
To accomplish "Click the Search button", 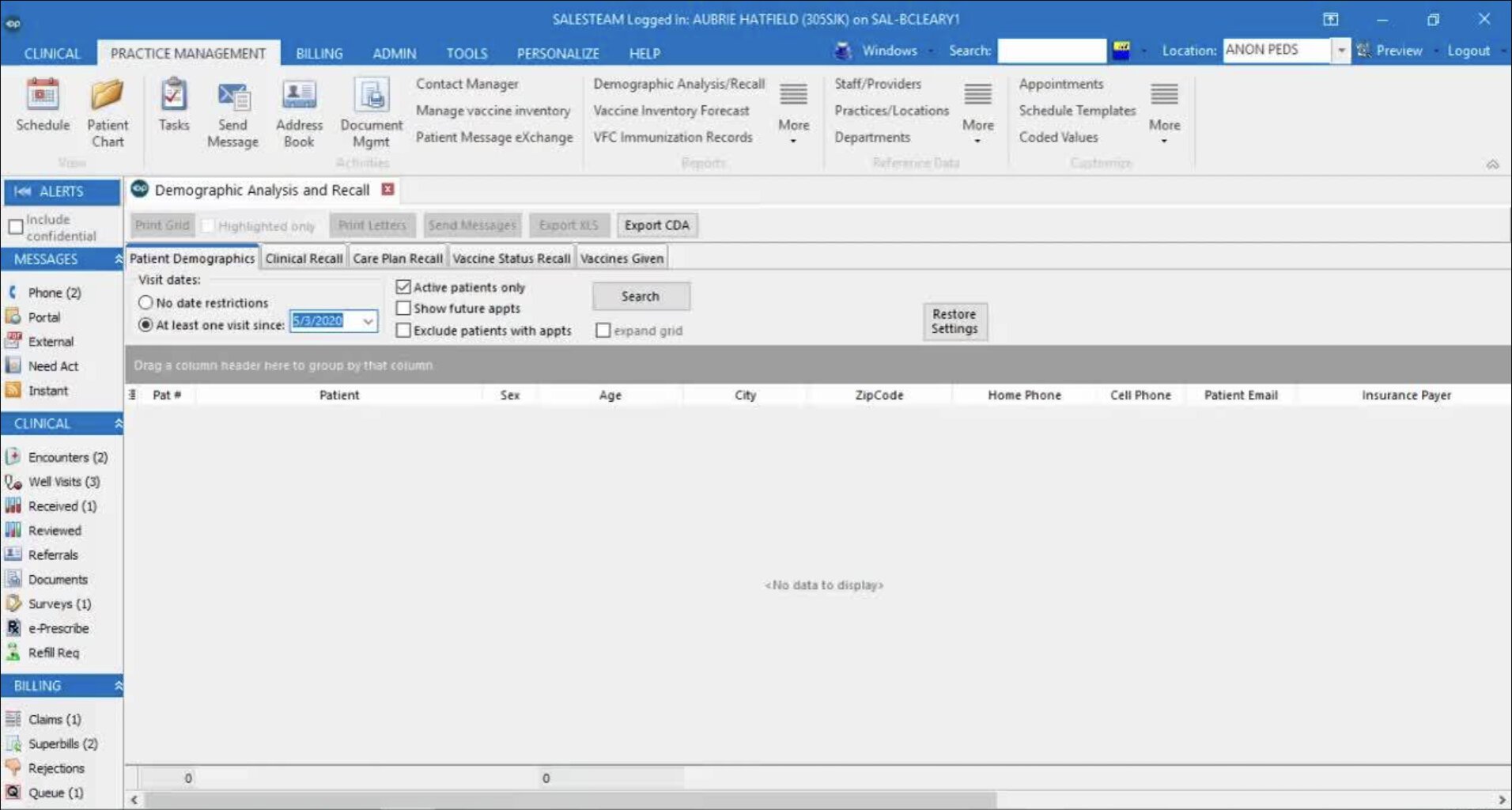I will coord(640,297).
